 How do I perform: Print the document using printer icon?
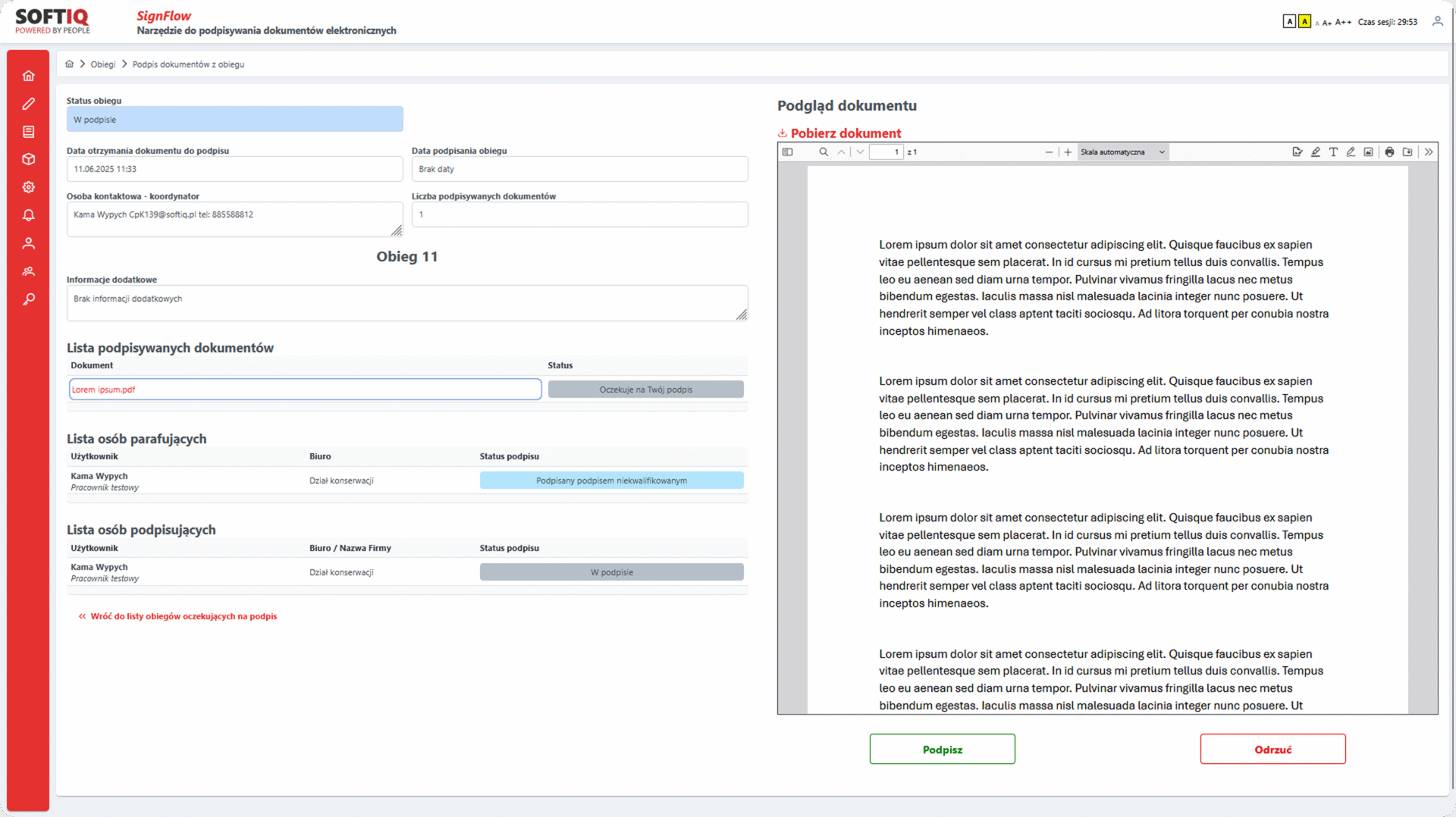point(1389,152)
